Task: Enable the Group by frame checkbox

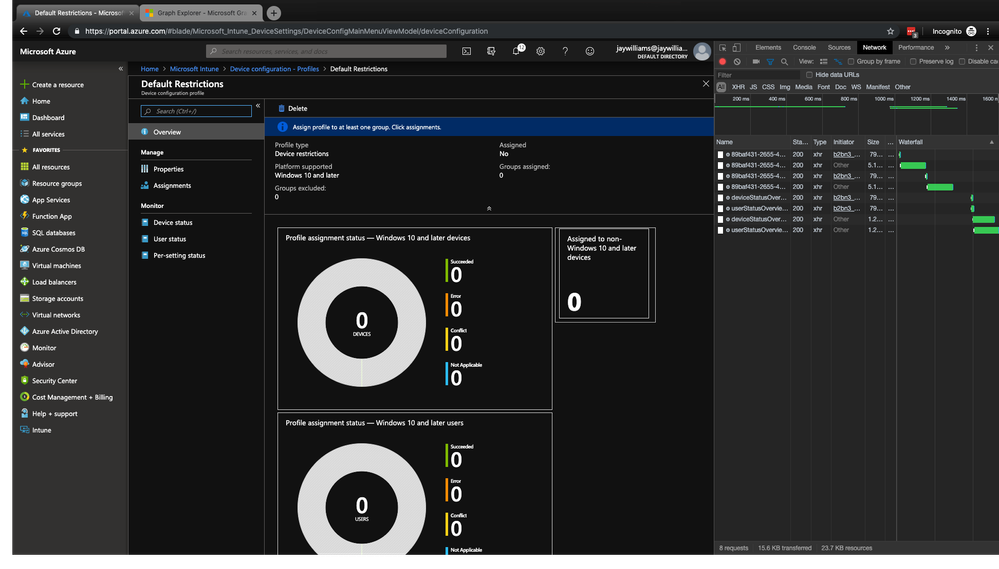Action: pyautogui.click(x=851, y=62)
